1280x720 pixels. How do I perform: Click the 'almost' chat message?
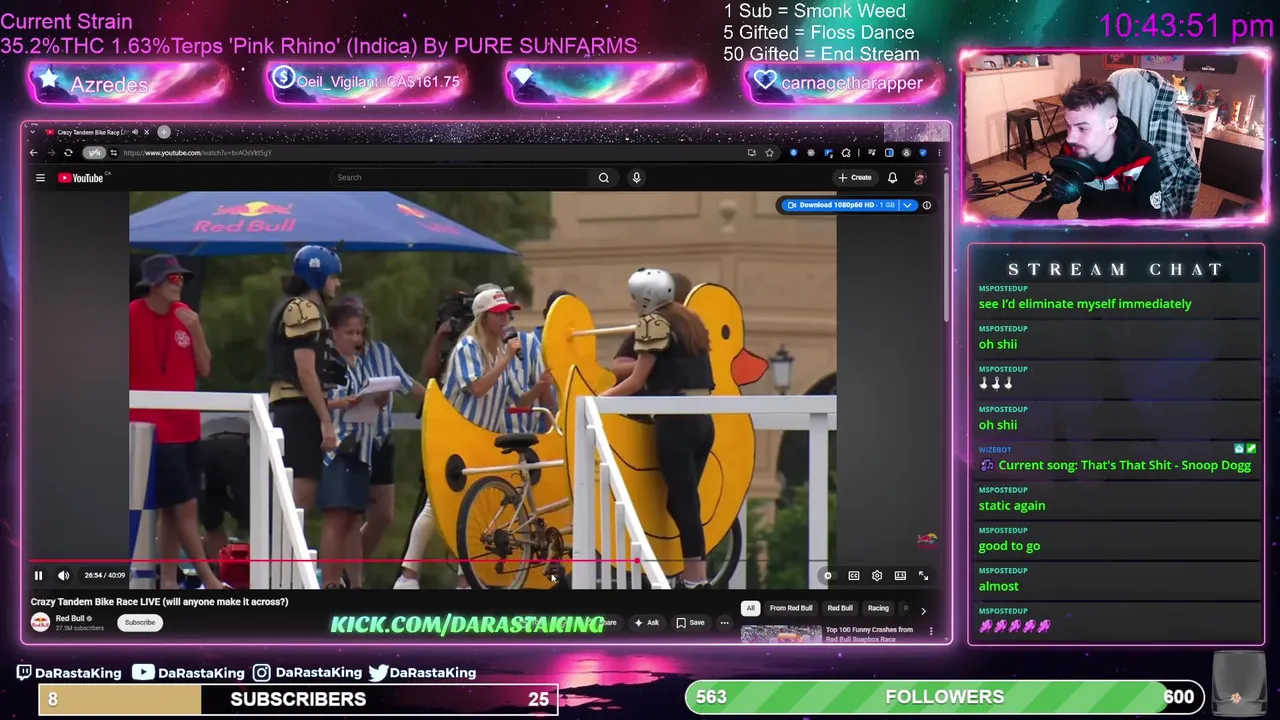[998, 586]
